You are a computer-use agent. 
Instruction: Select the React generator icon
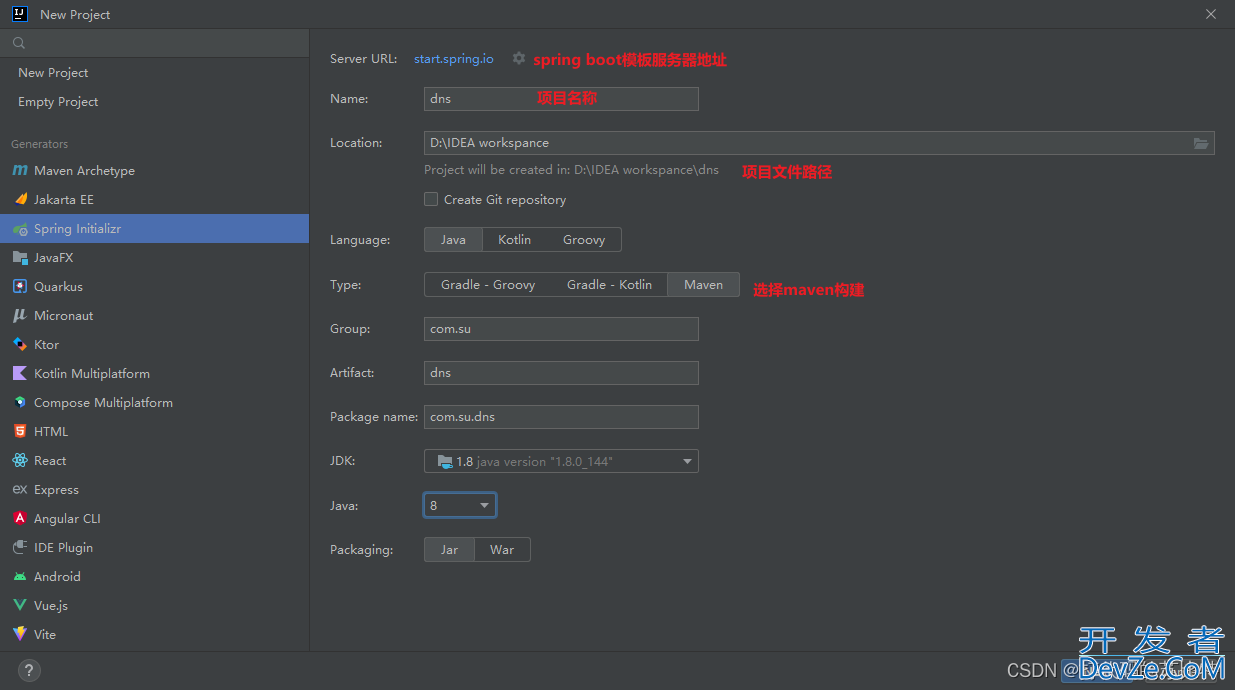(x=20, y=461)
